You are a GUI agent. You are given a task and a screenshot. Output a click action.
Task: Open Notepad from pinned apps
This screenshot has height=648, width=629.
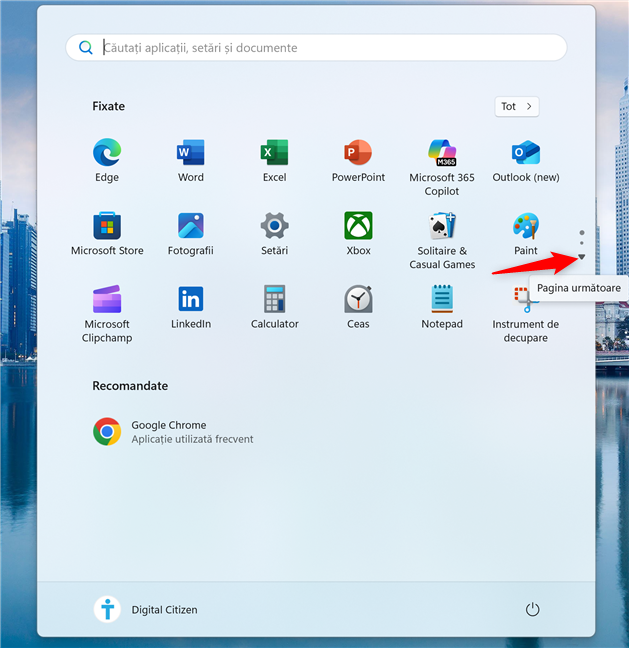[x=442, y=307]
